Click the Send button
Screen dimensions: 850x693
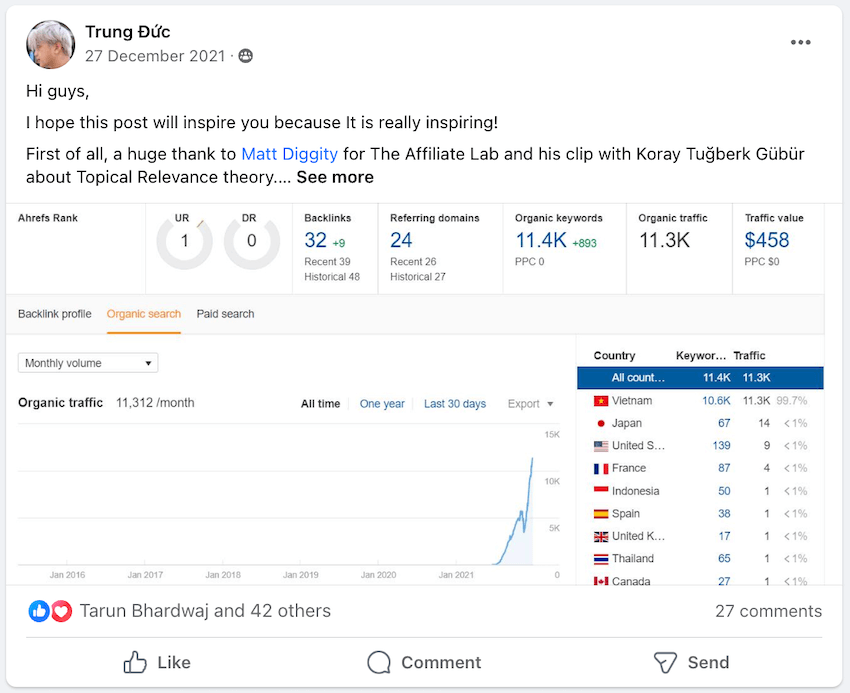[x=691, y=662]
